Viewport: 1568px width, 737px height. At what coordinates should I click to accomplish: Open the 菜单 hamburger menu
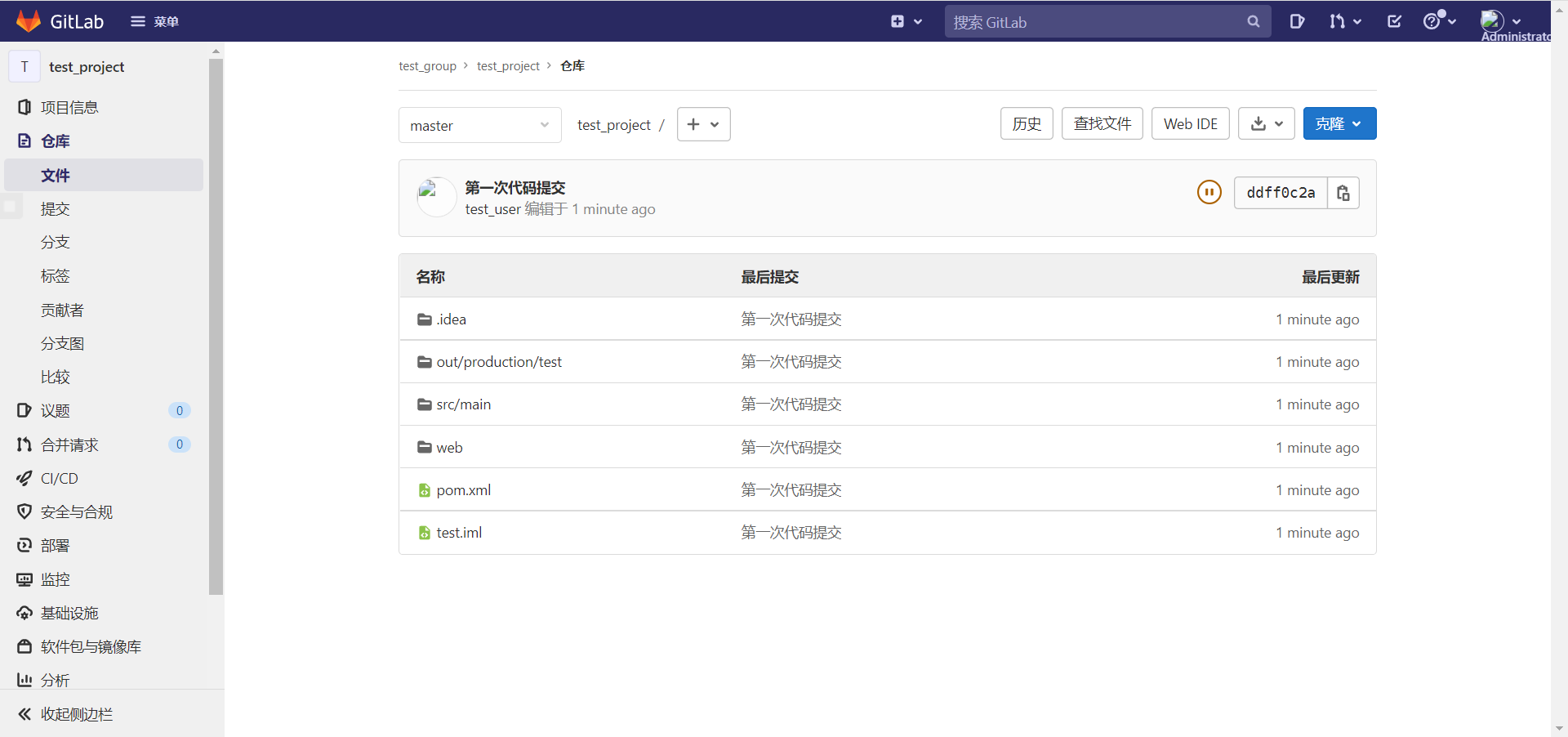(154, 21)
